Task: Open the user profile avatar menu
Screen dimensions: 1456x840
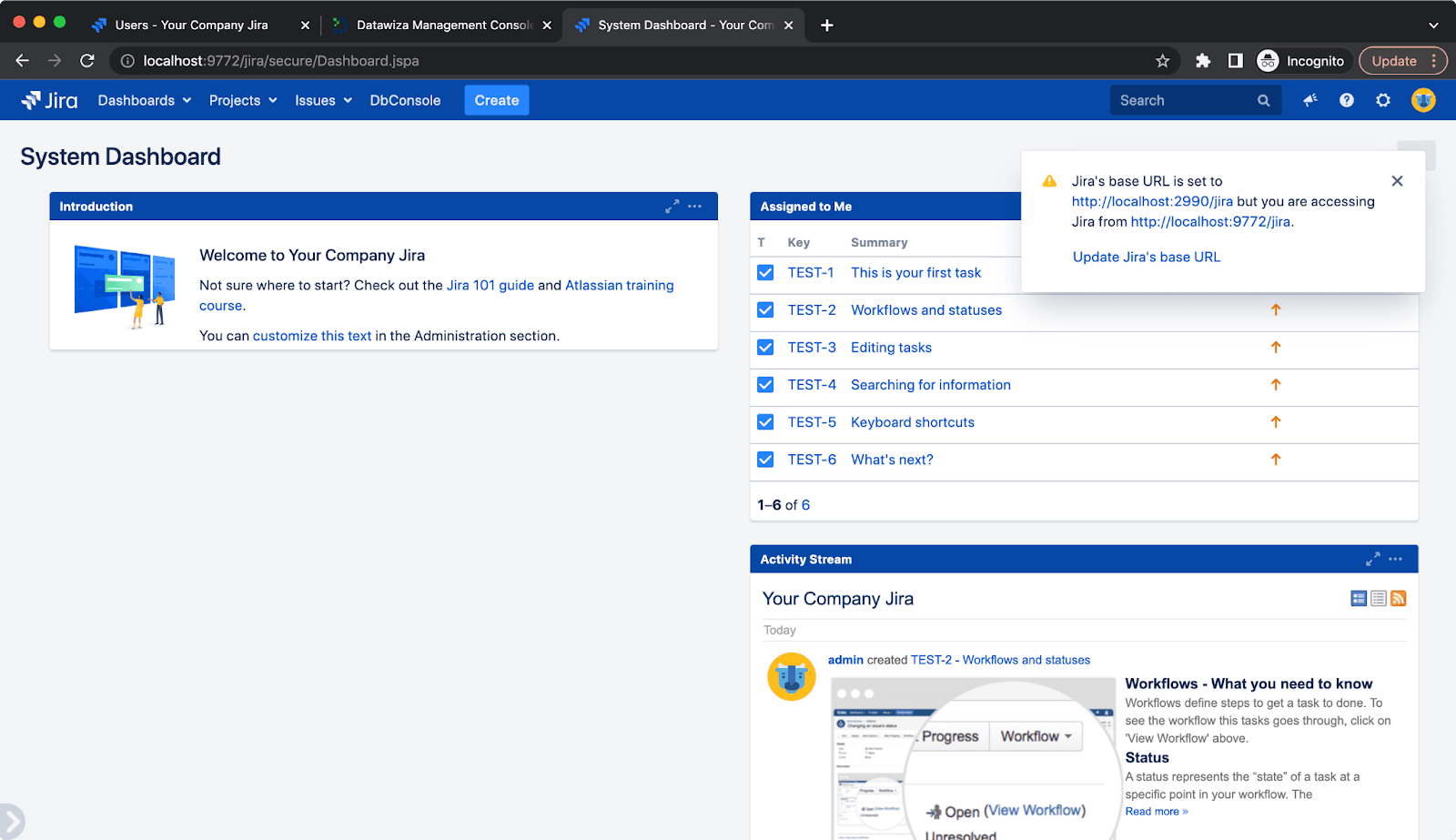Action: (x=1423, y=100)
